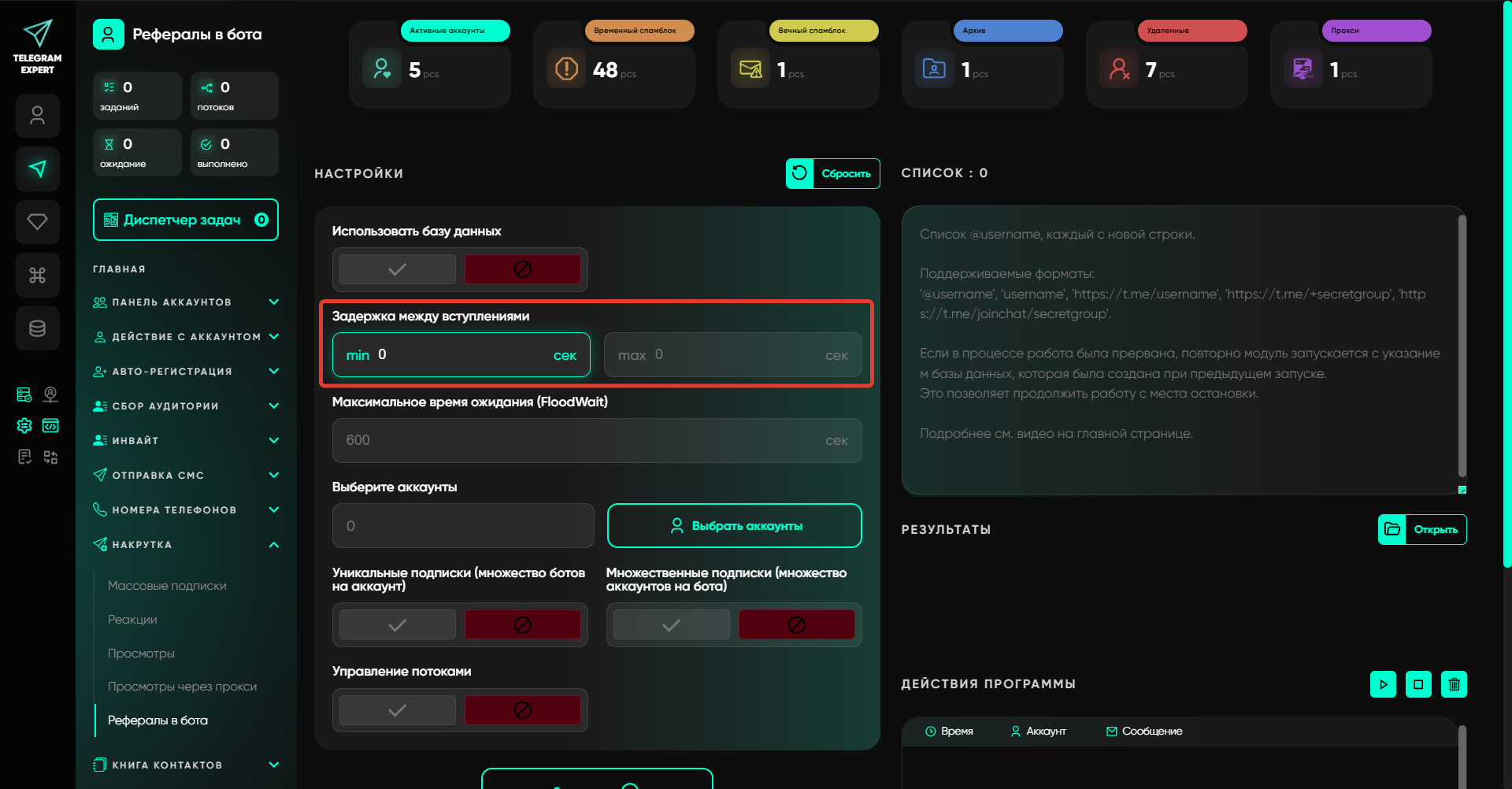
Task: Open the Реакции menu item
Action: (x=132, y=620)
